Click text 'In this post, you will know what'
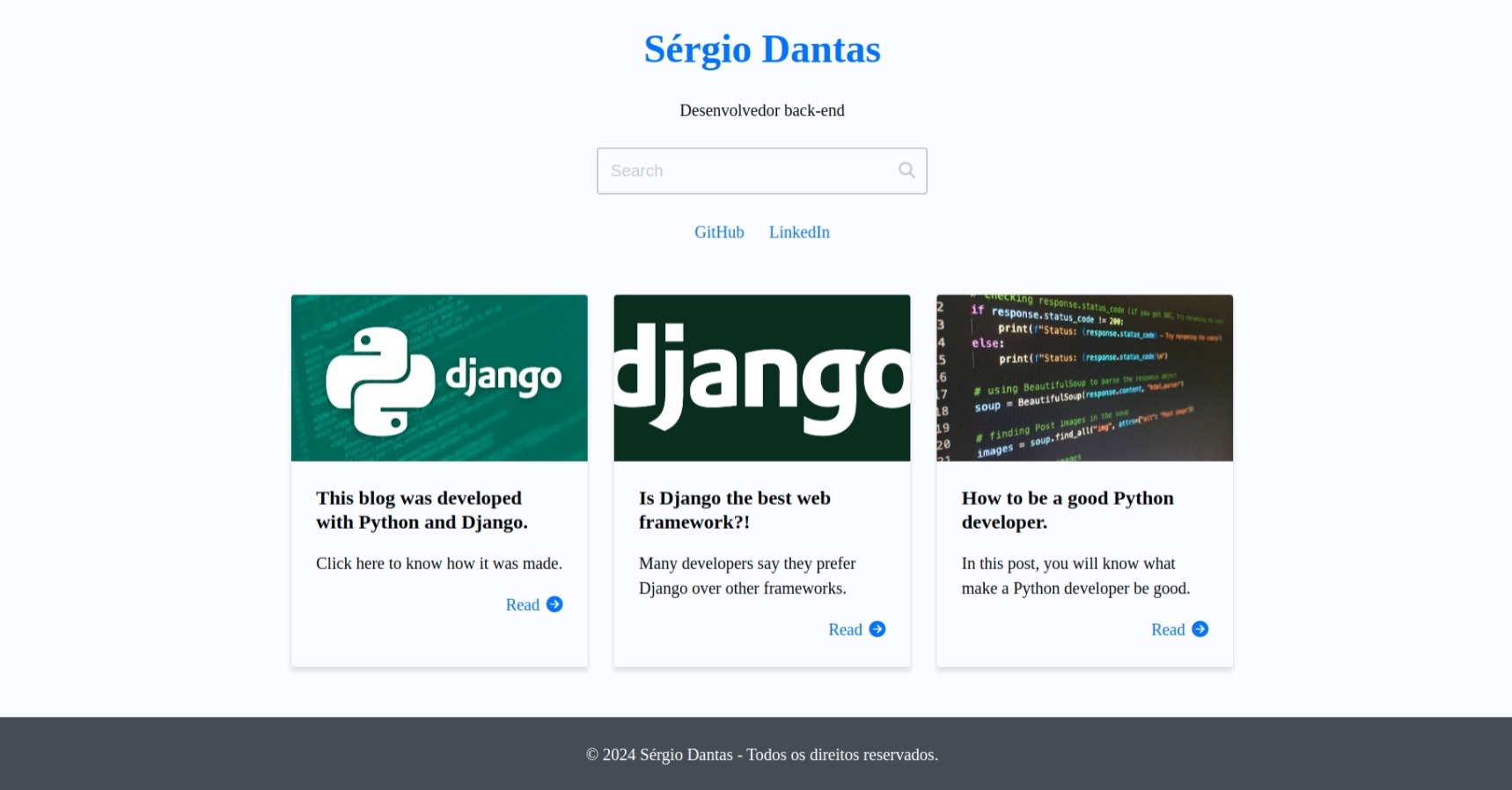 (1068, 563)
